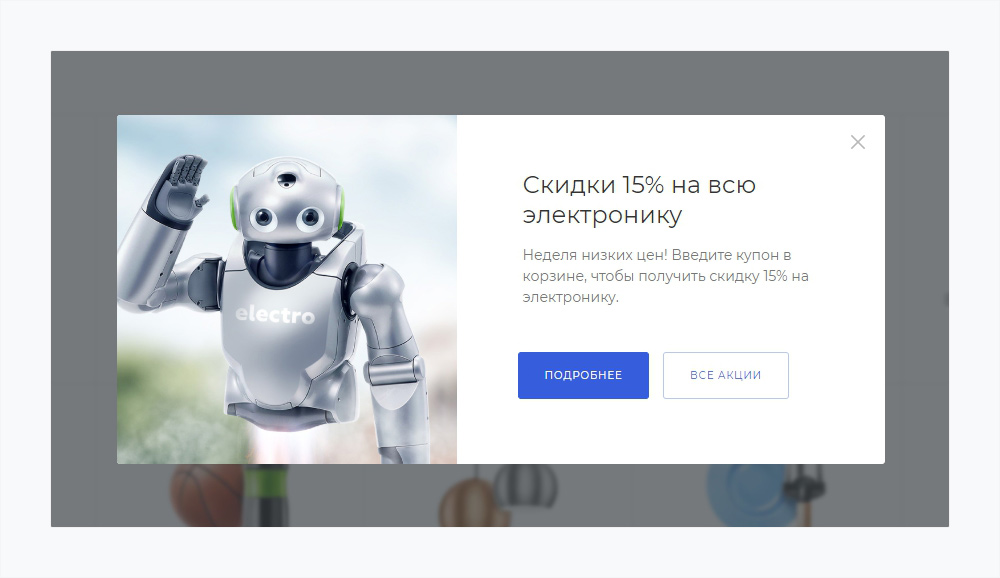
Task: Click dark overlay right of the popup
Action: [916, 289]
